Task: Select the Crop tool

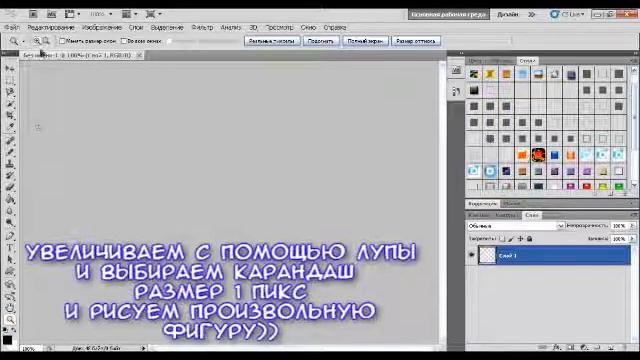Action: 10,116
